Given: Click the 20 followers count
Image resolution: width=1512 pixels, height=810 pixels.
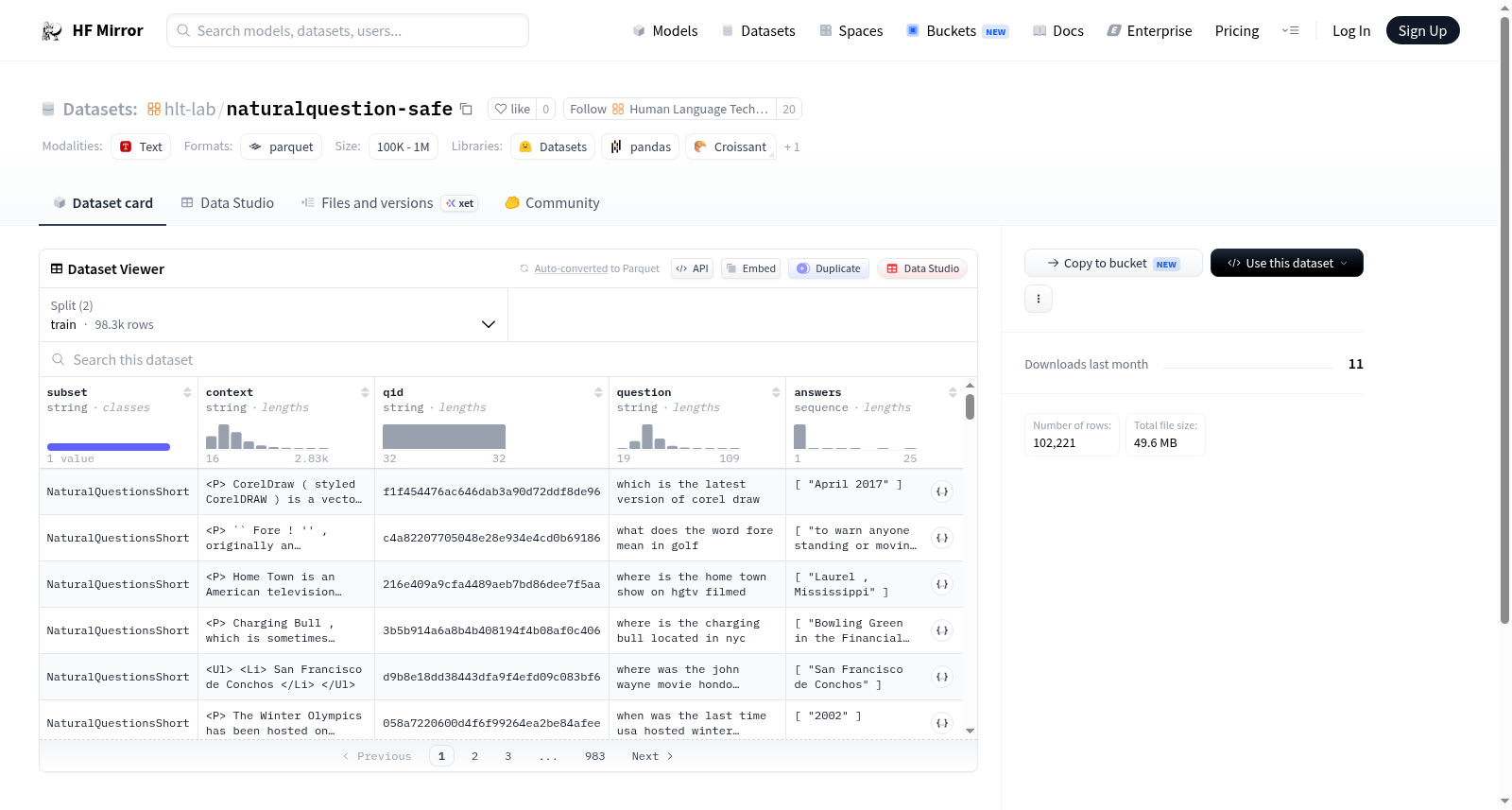Looking at the screenshot, I should 789,109.
